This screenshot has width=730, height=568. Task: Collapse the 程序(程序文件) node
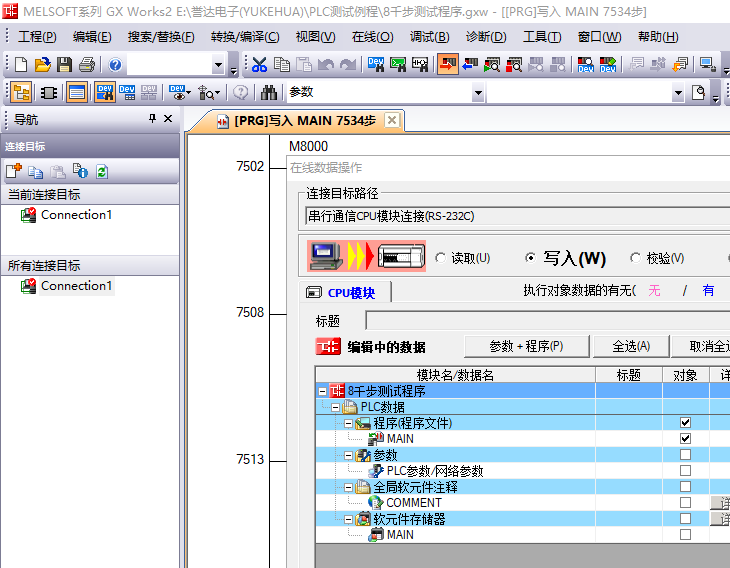(x=348, y=423)
